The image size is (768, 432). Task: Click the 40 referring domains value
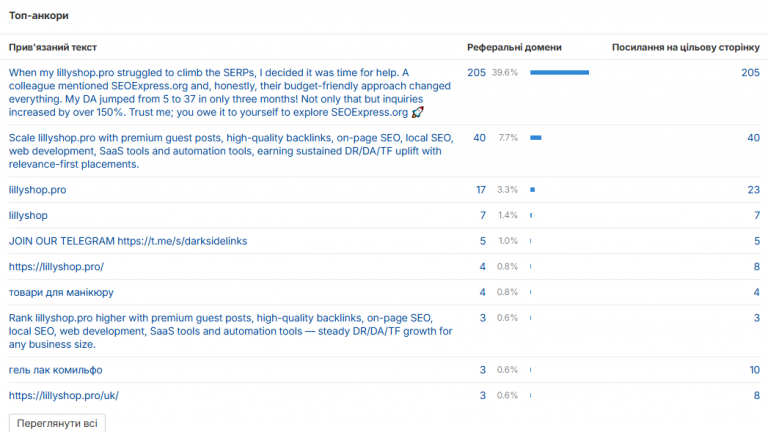coord(479,138)
